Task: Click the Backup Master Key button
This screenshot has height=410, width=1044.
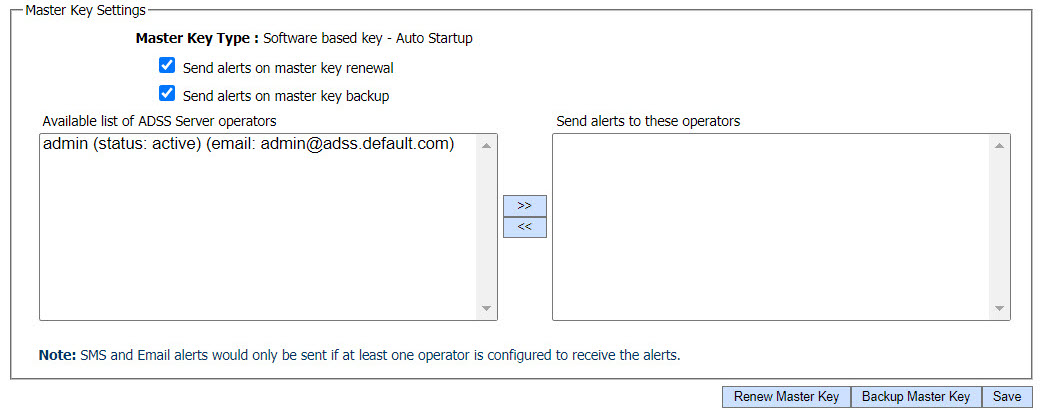Action: click(x=916, y=397)
